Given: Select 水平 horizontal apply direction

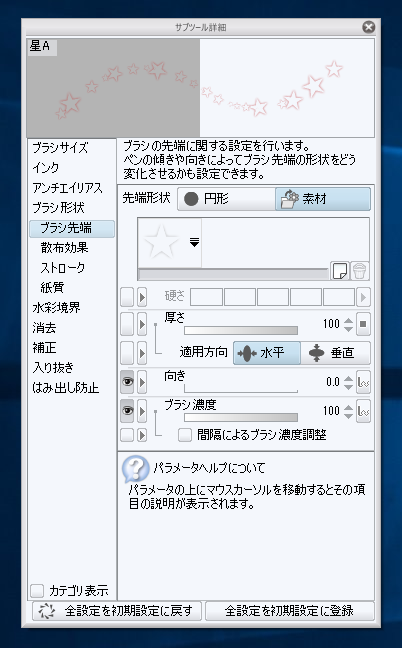Looking at the screenshot, I should click(267, 353).
